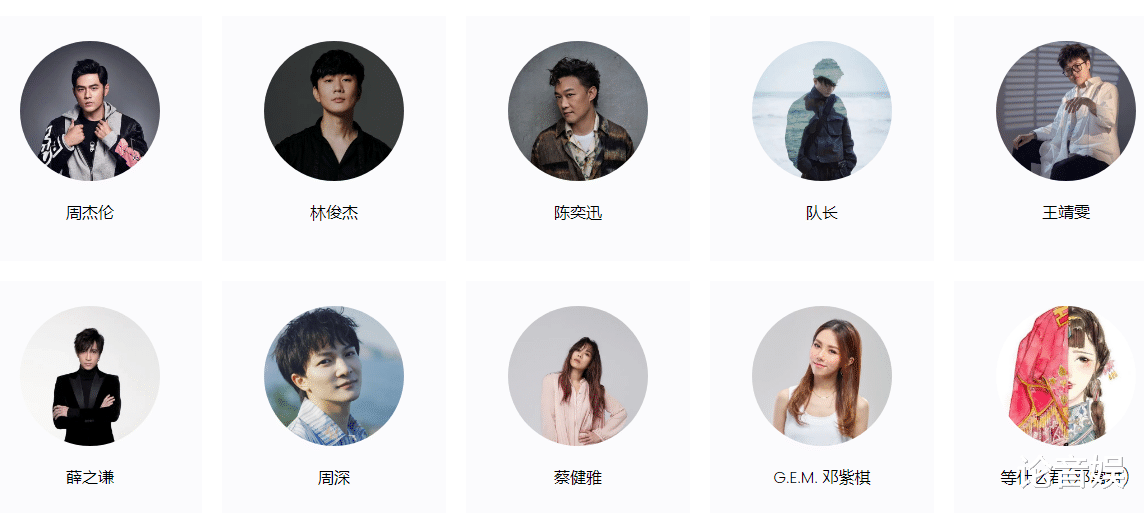
Task: Select the 陈奕迅 name label
Action: [578, 213]
